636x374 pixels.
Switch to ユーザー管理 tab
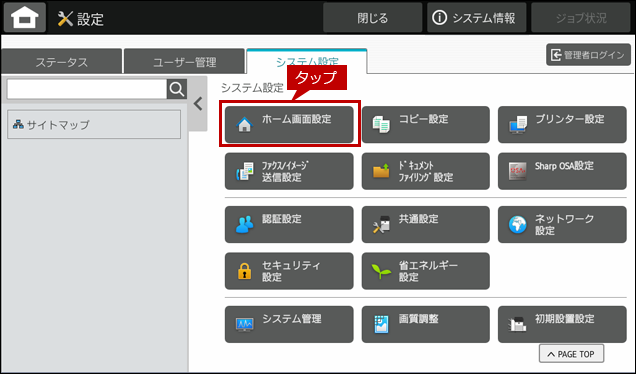pos(184,62)
